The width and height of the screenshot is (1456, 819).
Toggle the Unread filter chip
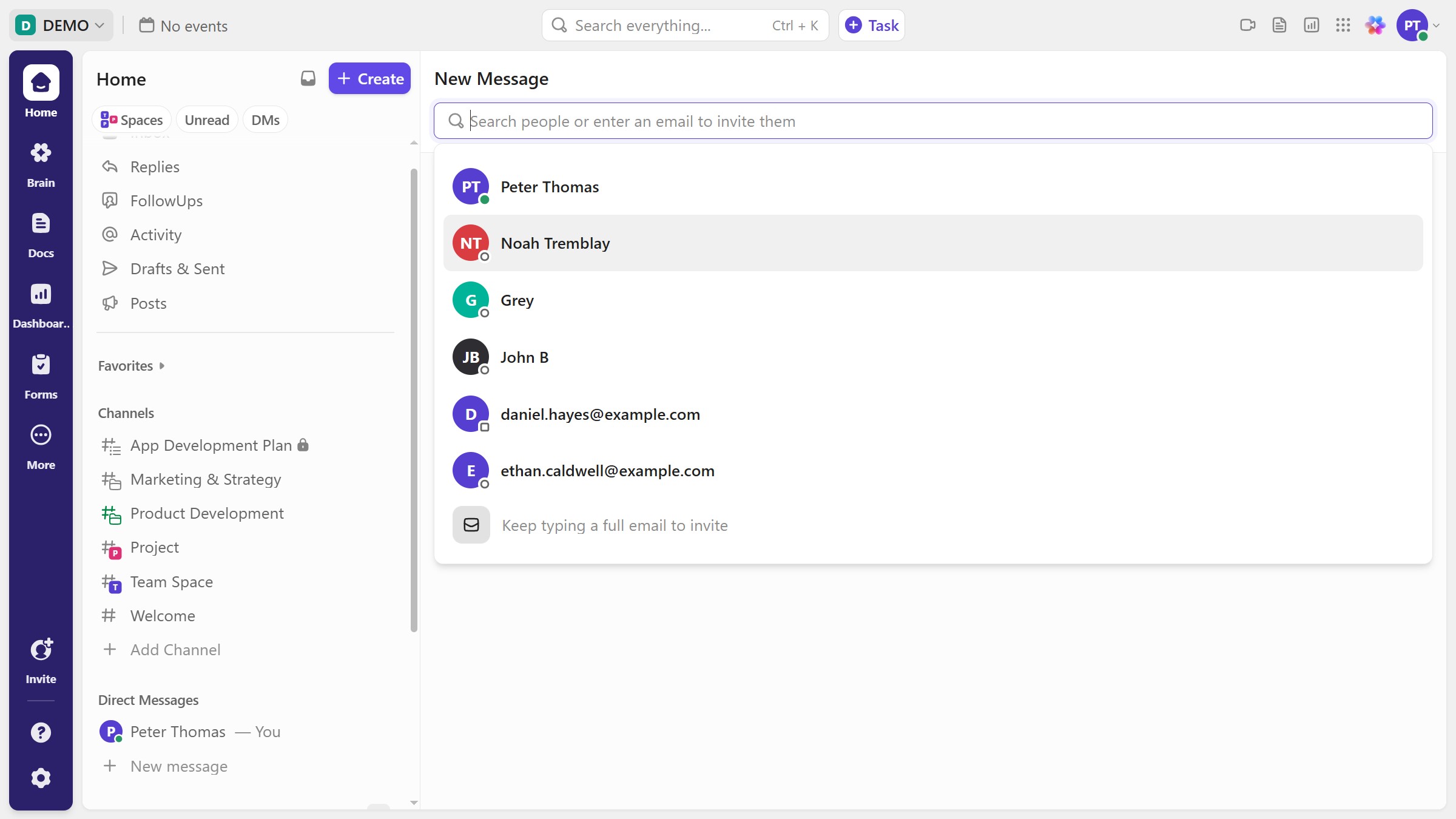coord(206,120)
